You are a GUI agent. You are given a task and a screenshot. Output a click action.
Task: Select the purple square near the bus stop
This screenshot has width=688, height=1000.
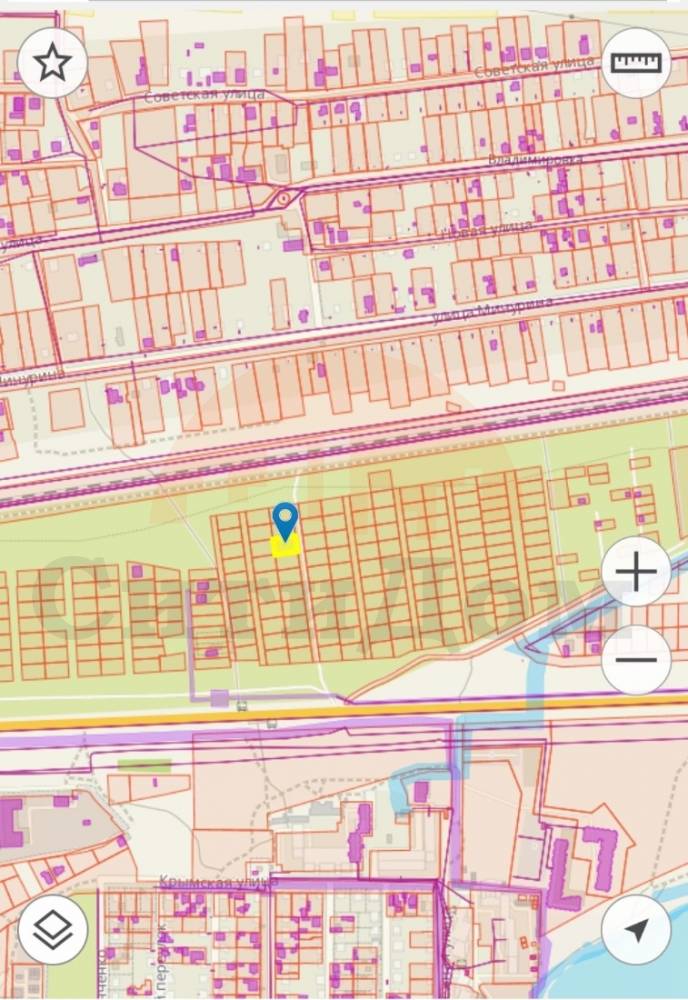(x=219, y=698)
